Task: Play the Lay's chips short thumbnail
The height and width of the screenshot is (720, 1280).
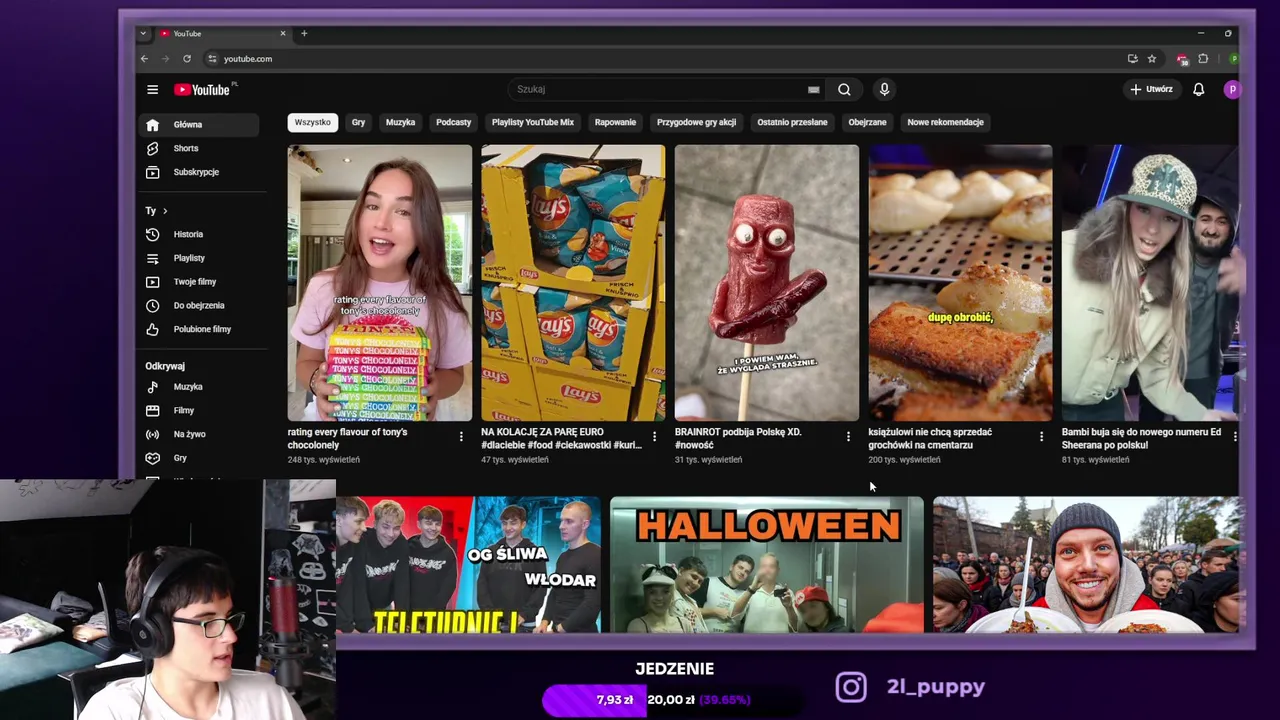Action: pos(573,283)
